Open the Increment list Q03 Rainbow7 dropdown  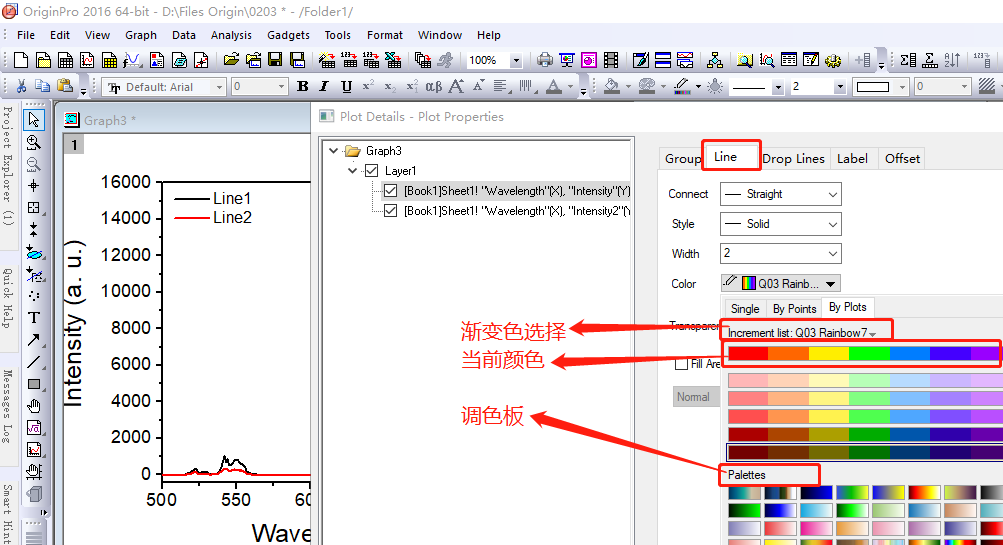click(802, 333)
